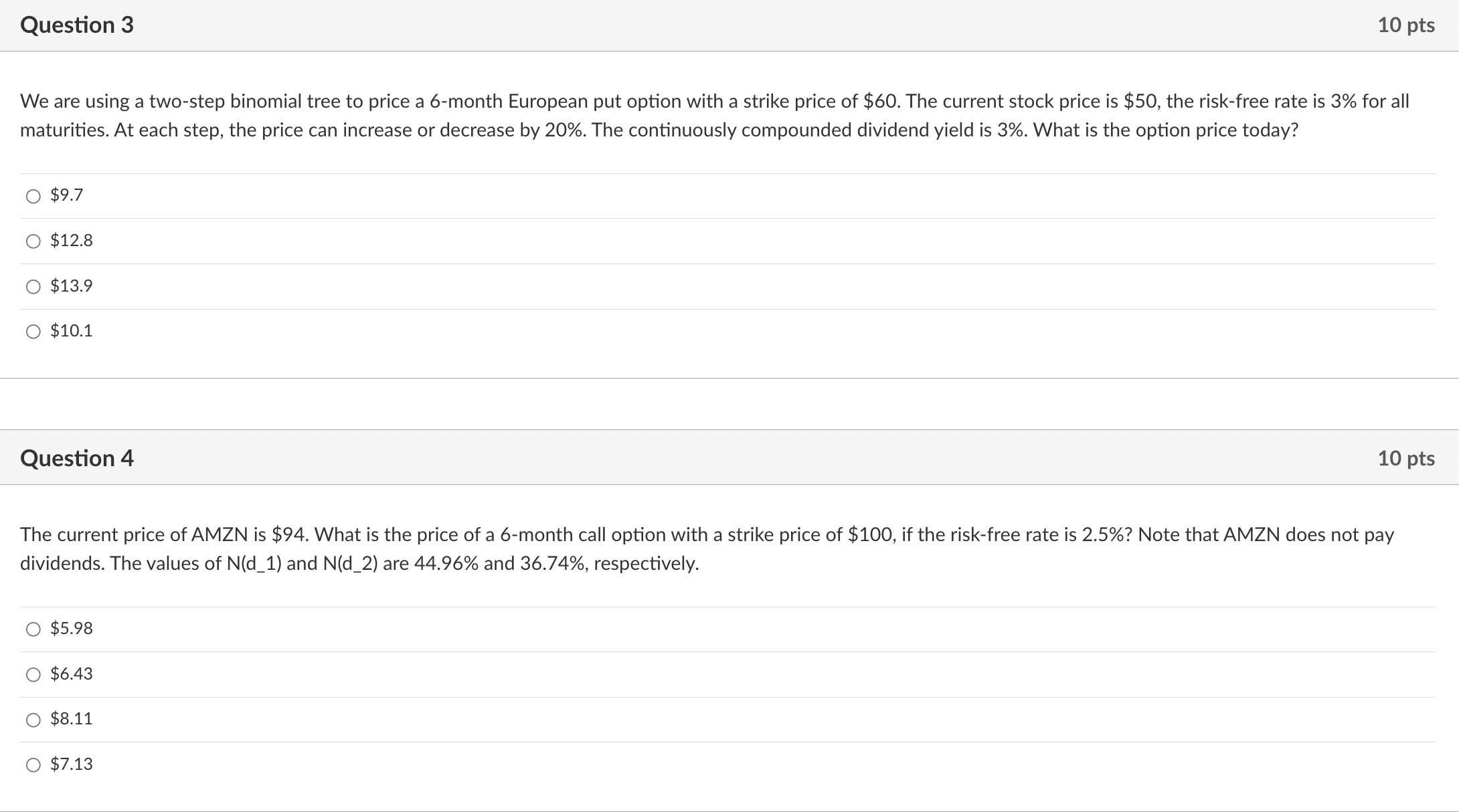Click the Question 4 prompt text
Screen dimensions: 1459x812
[x=669, y=548]
